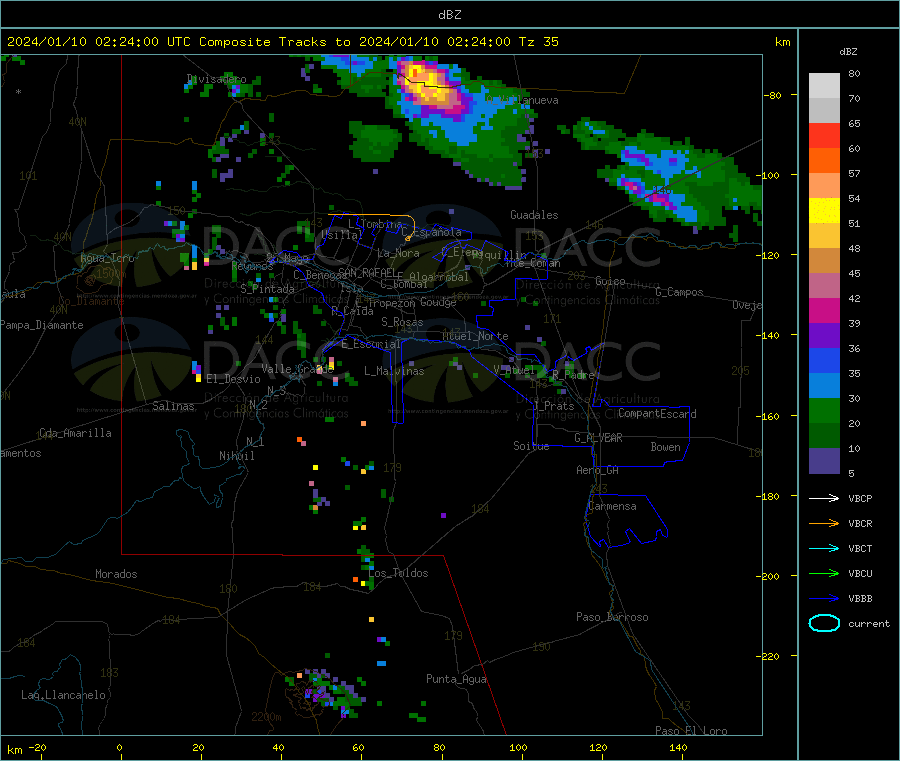This screenshot has height=761, width=900.
Task: Click the Aero_GA map label
Action: point(598,470)
